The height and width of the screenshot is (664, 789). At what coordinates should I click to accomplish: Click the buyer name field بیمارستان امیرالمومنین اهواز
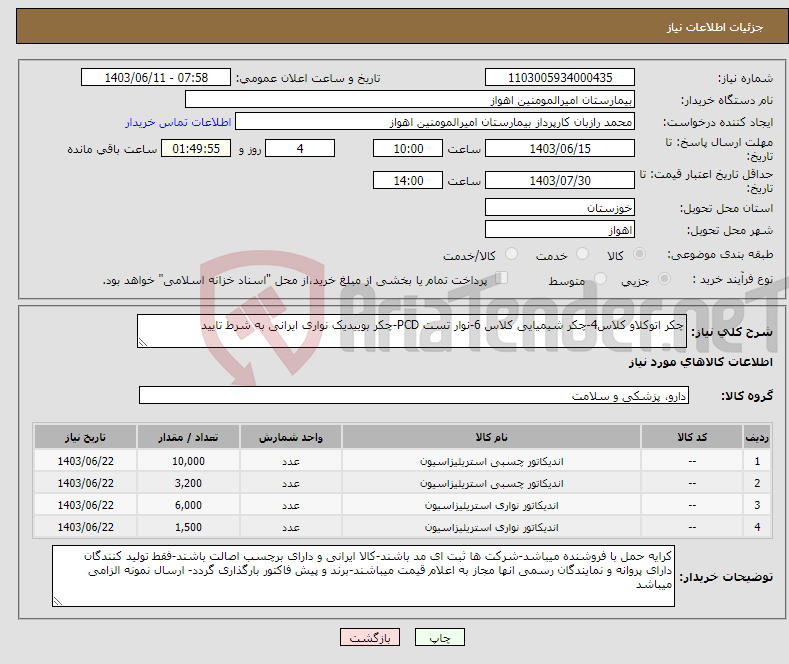point(410,100)
